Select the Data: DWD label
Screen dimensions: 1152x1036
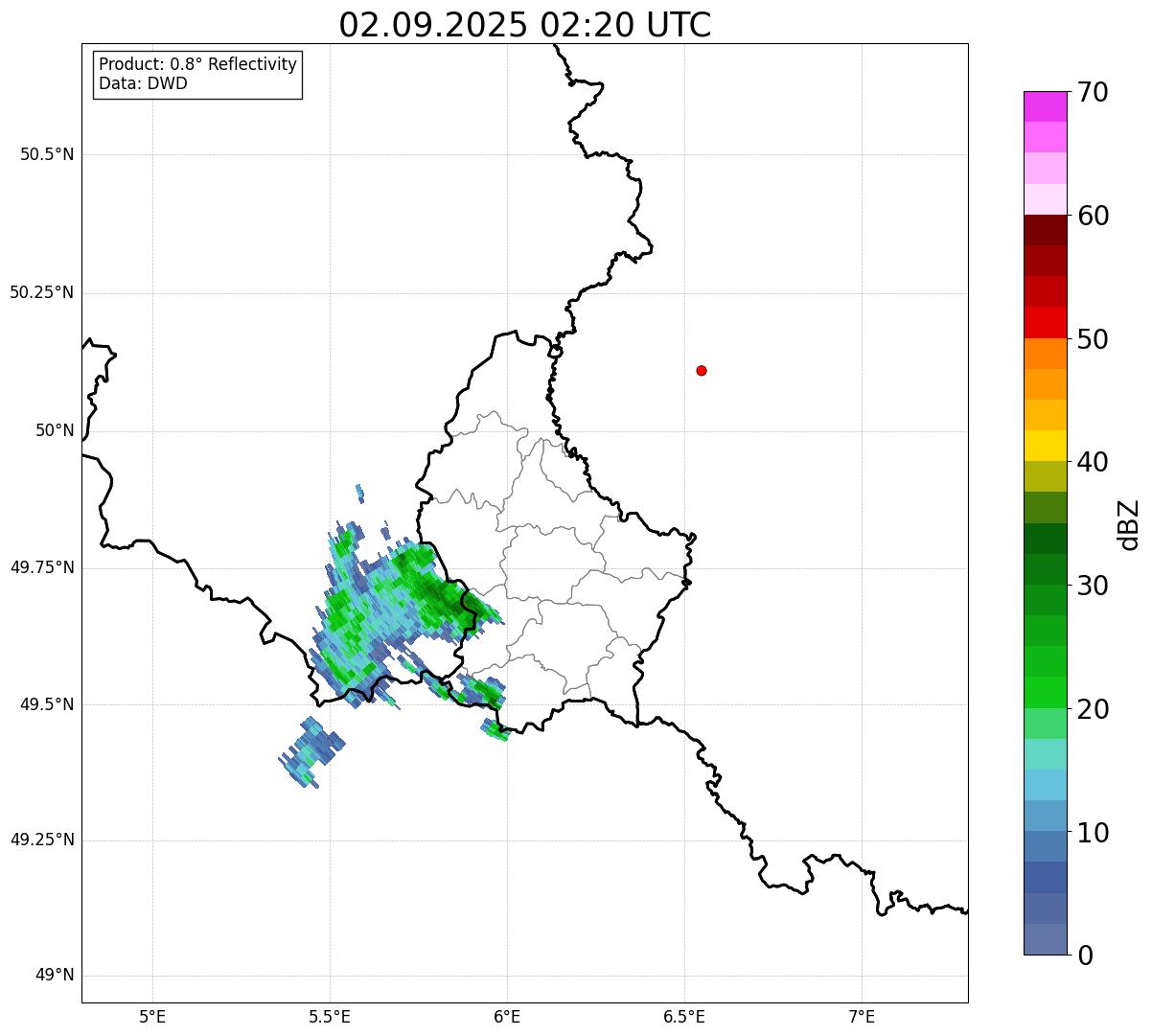point(143,83)
